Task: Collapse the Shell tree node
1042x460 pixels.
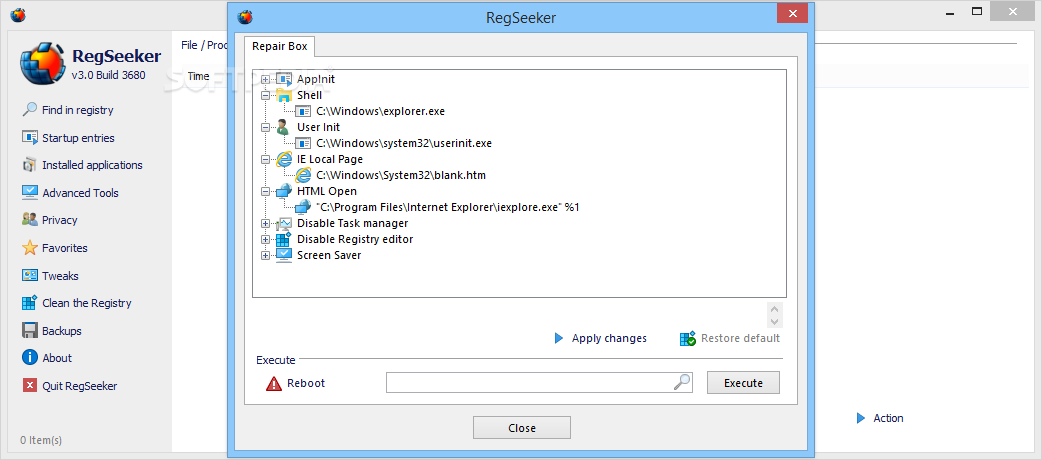Action: pos(265,95)
